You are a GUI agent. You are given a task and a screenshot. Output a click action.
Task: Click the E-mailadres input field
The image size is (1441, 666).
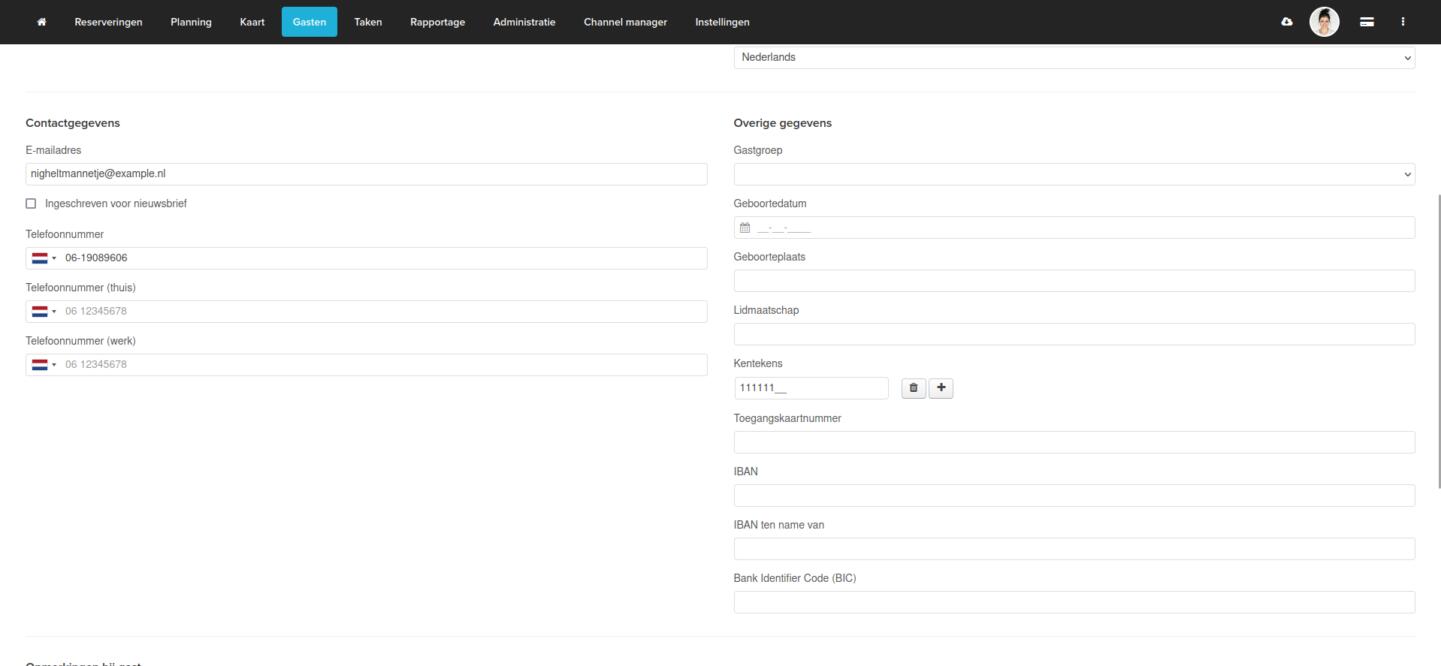pyautogui.click(x=366, y=174)
